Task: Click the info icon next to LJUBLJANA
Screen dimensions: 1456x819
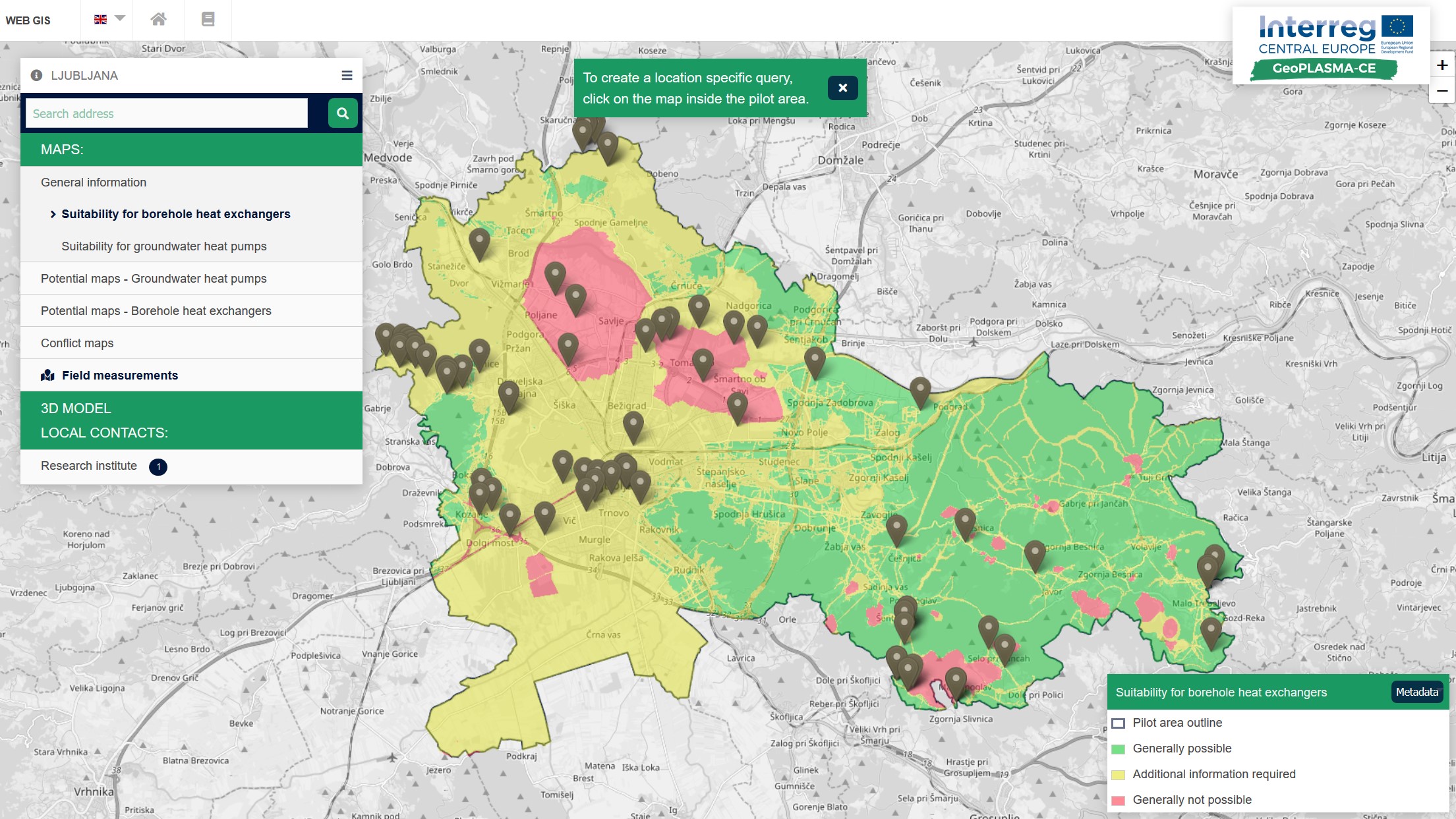Action: click(x=37, y=75)
